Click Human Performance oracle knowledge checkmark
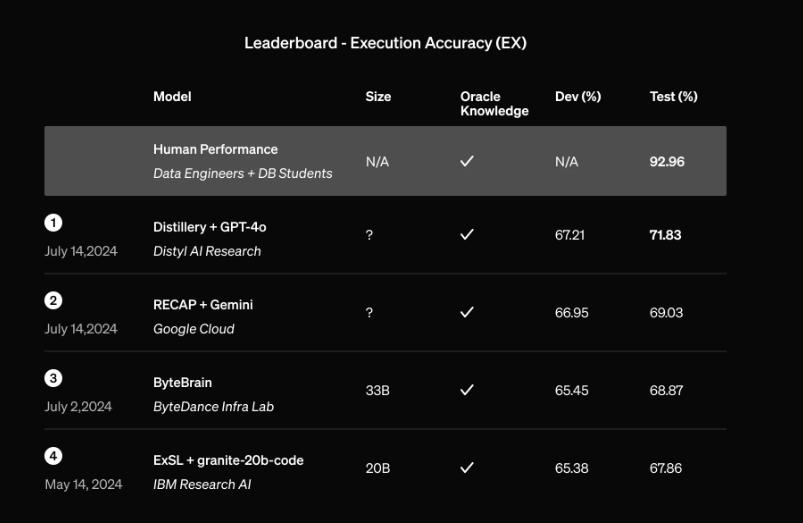803x523 pixels. [467, 161]
